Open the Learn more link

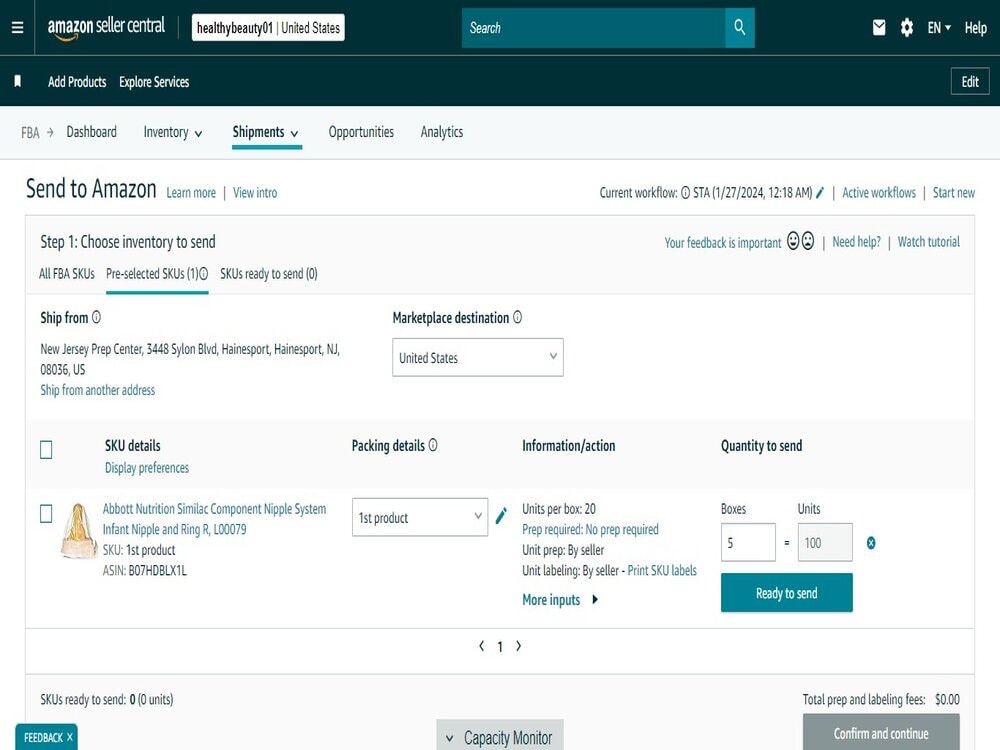(x=191, y=193)
